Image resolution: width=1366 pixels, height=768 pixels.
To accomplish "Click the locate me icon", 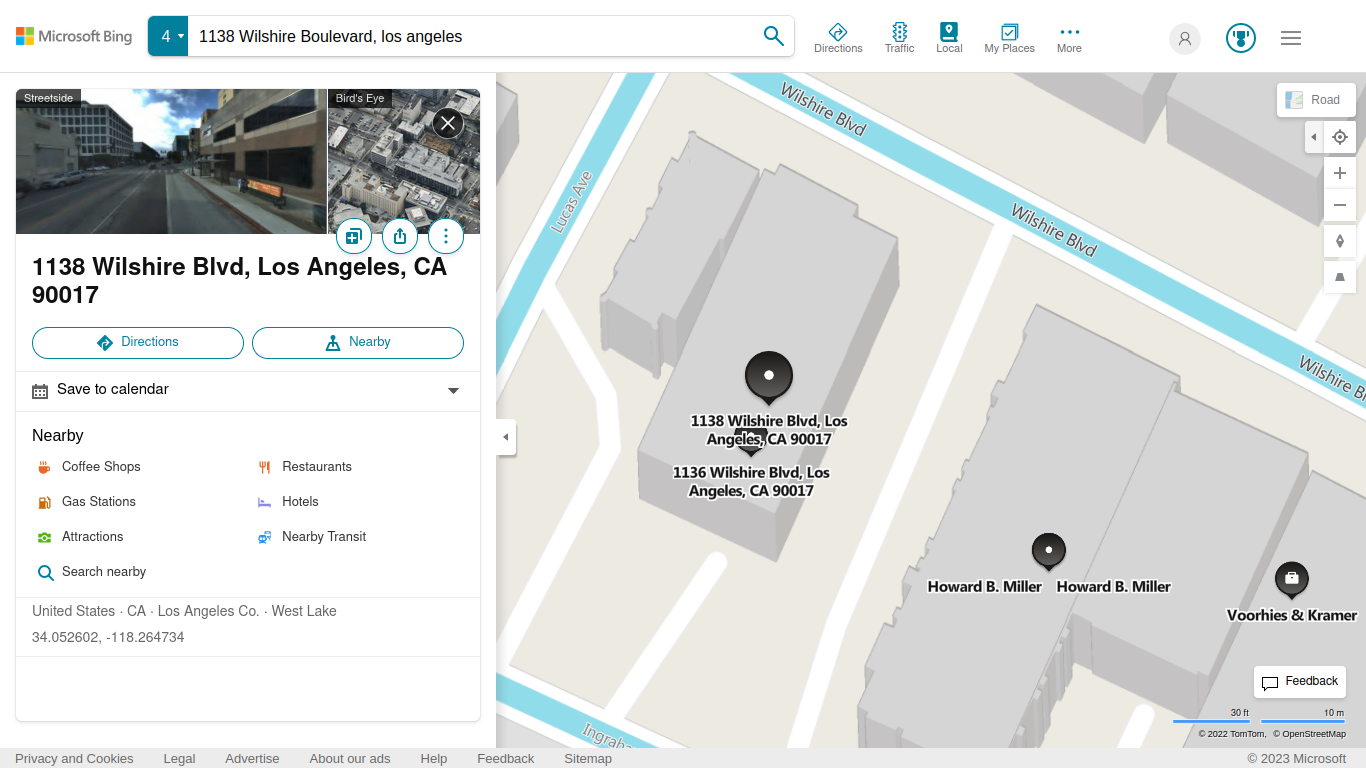I will point(1340,137).
